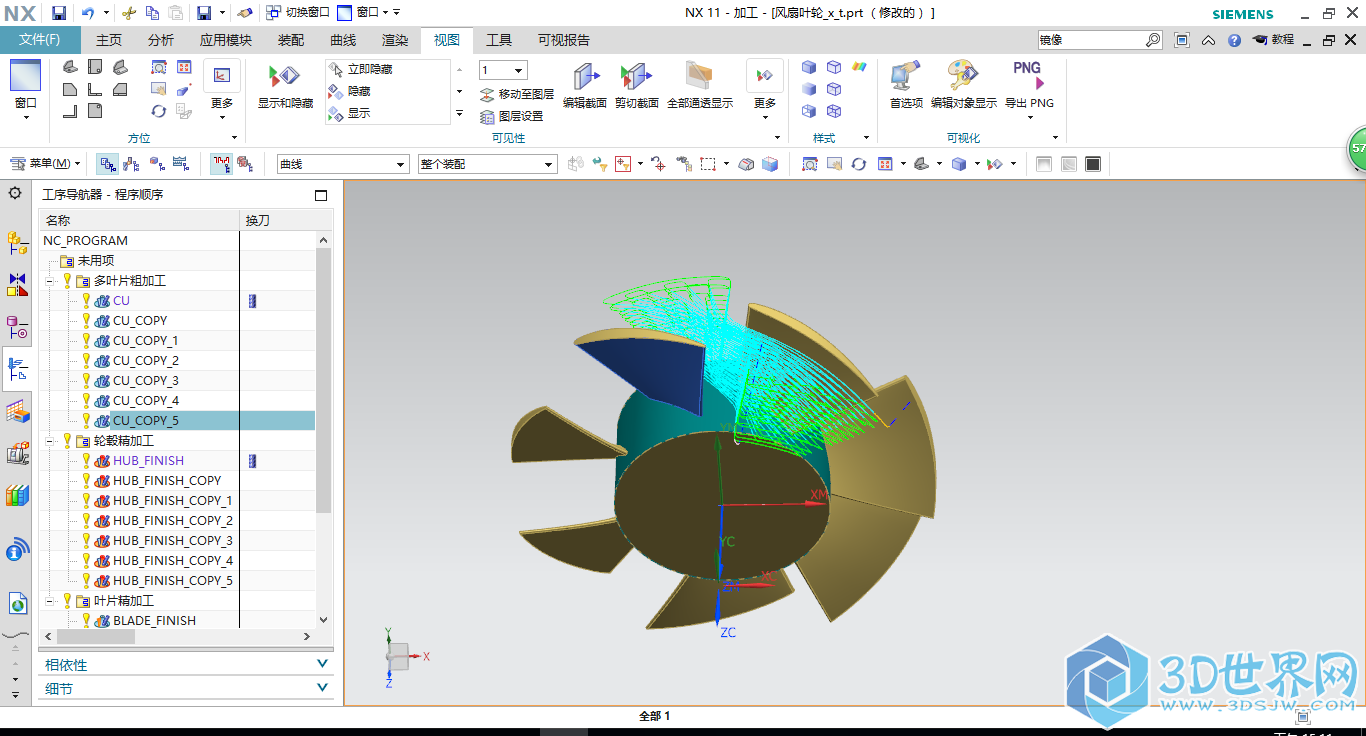Click the Export PNG (导出 PNG) icon
The height and width of the screenshot is (736, 1366).
coord(1028,77)
